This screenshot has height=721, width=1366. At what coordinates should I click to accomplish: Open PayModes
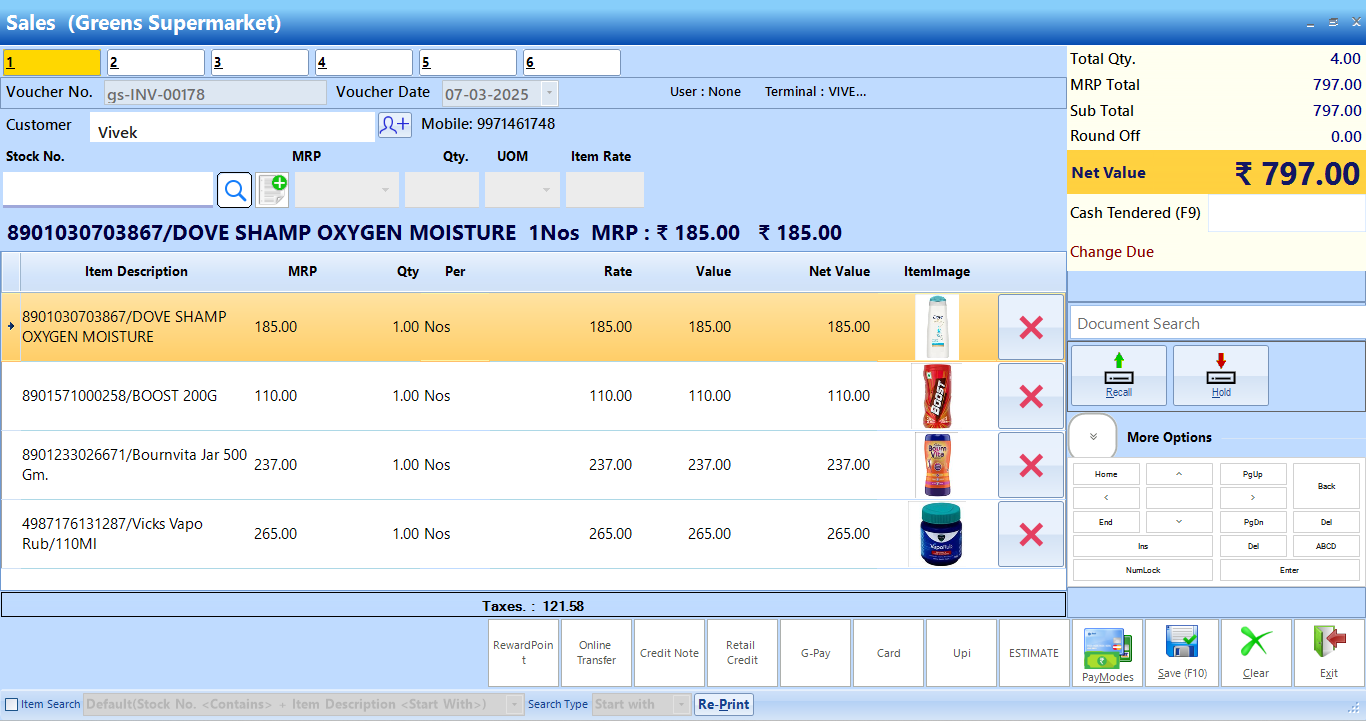[1108, 653]
